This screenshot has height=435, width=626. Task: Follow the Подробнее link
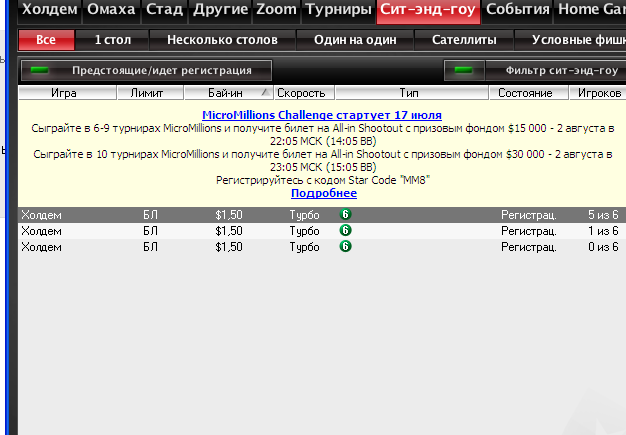(324, 193)
